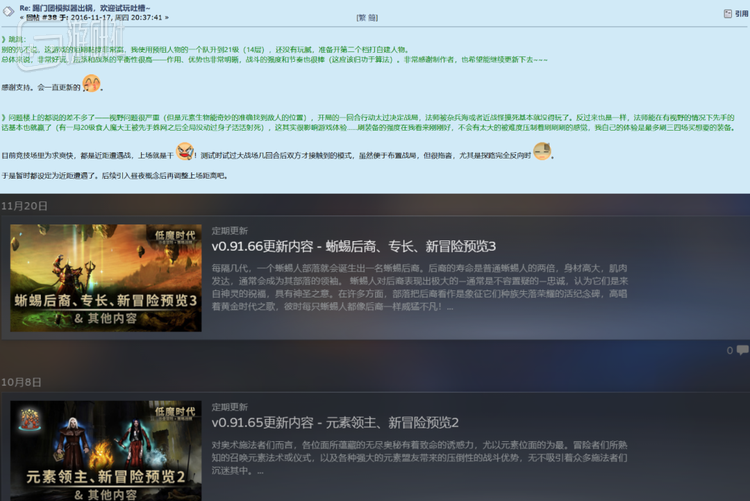Viewport: 750px width, 501px height.
Task: Open the 元素领主 update thumbnail image
Action: 105,450
